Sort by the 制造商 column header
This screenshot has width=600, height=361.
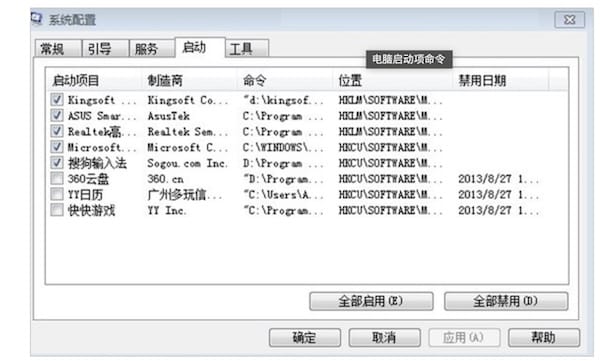[189, 80]
